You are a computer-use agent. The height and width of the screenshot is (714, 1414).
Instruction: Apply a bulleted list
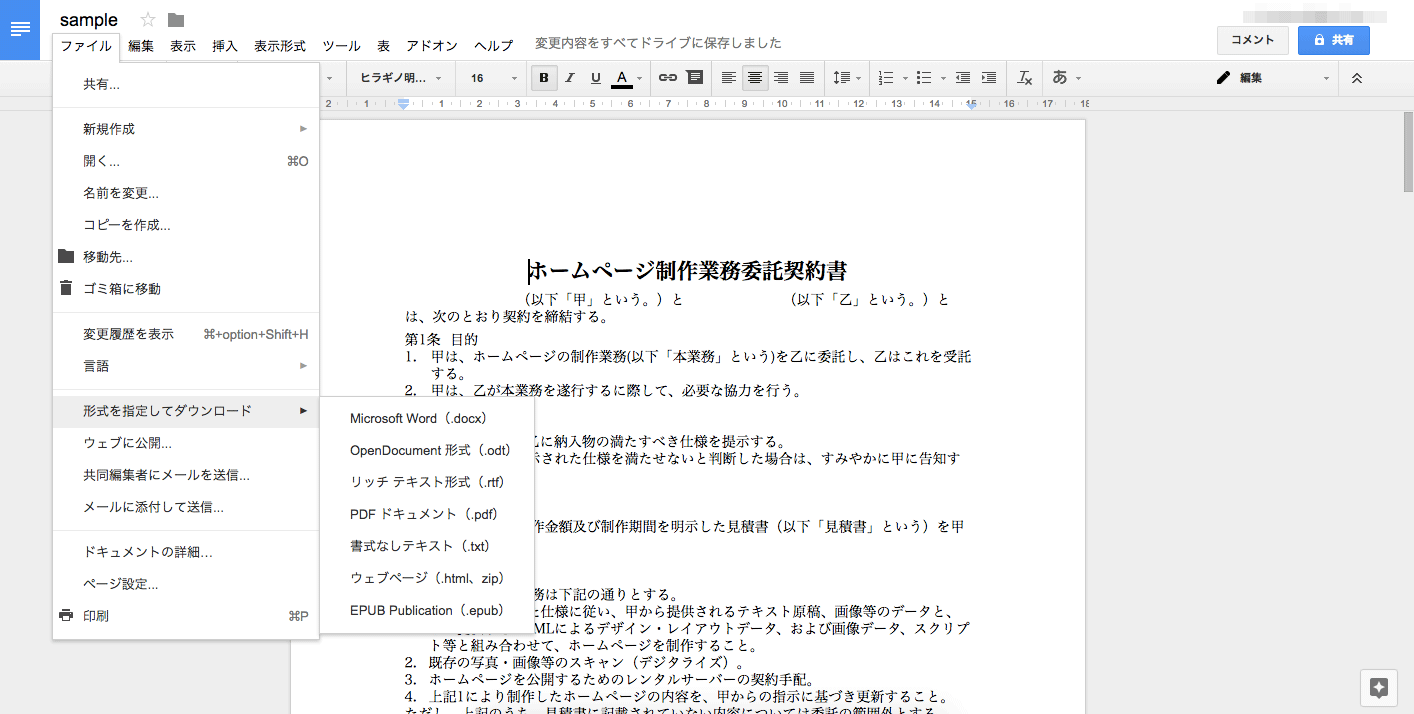coord(923,78)
